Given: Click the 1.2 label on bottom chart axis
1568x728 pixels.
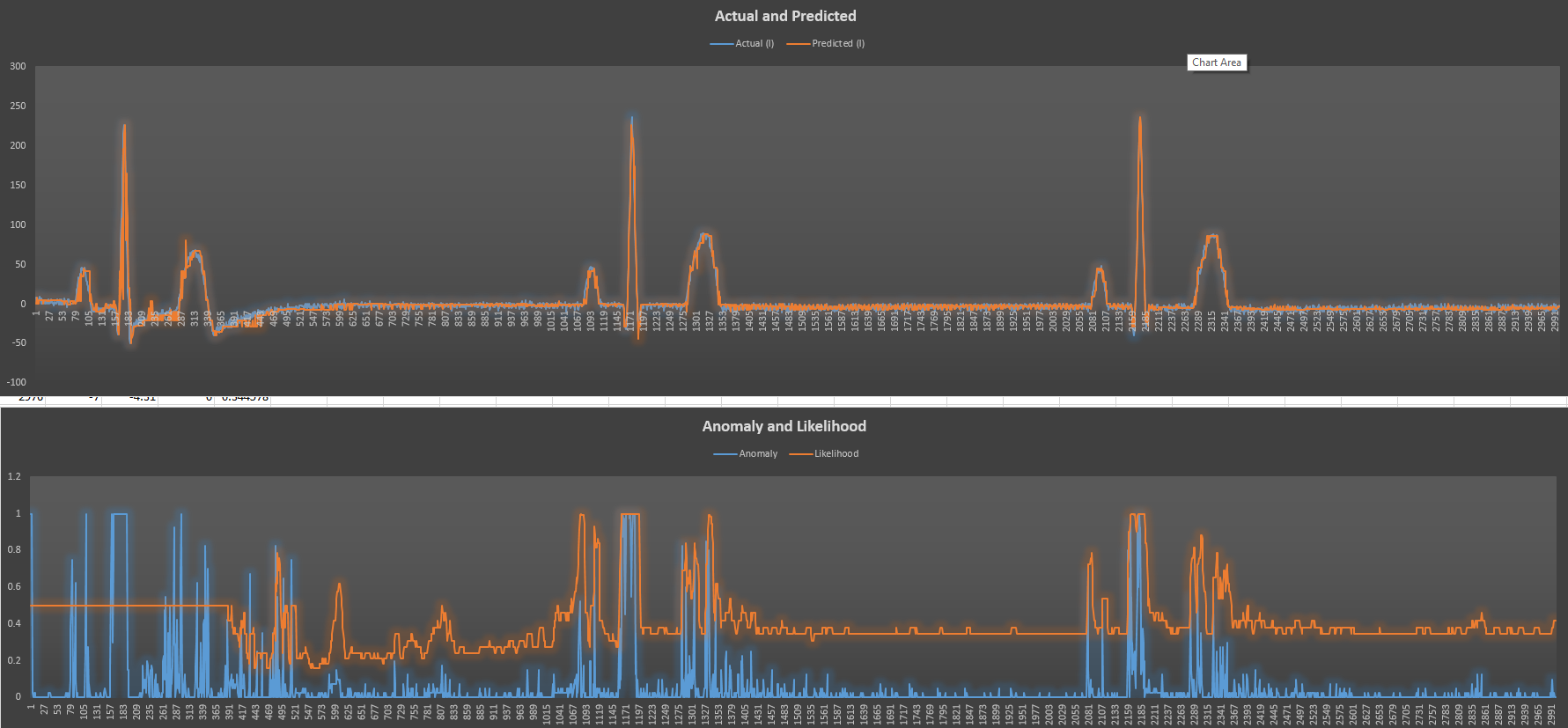Looking at the screenshot, I should point(14,476).
